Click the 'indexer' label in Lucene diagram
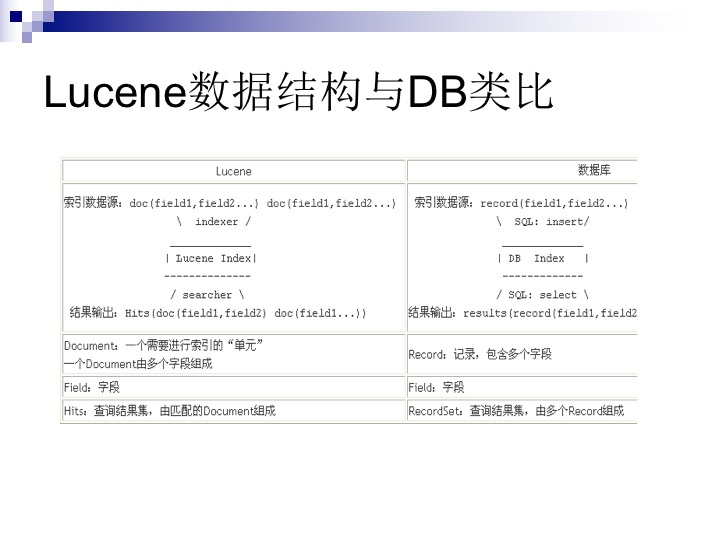 pyautogui.click(x=217, y=222)
